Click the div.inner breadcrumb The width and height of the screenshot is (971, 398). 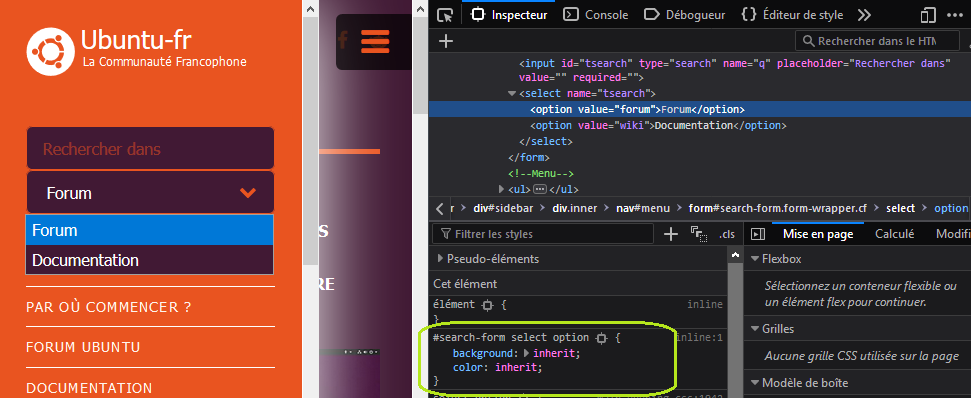coord(575,209)
